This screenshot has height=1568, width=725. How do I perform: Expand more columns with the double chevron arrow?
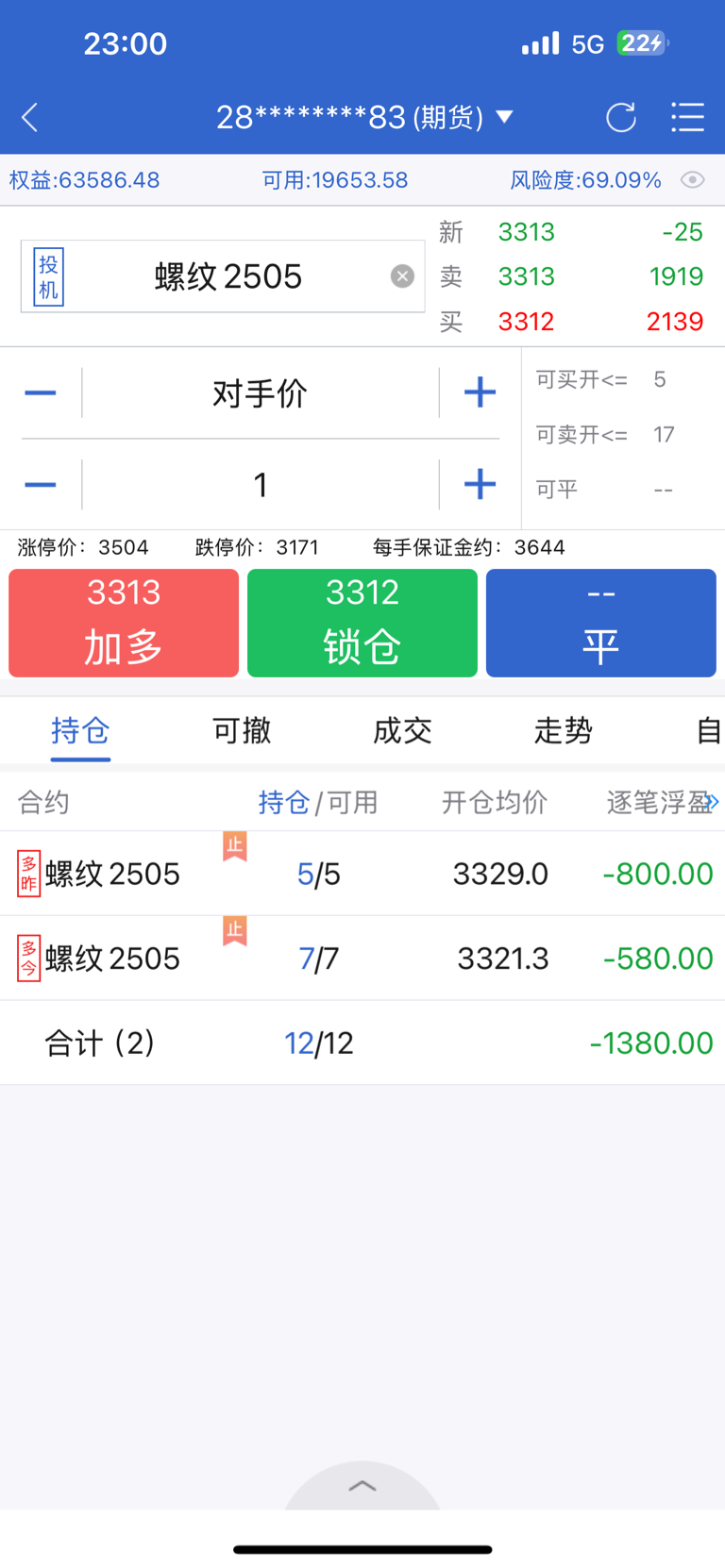pos(713,802)
